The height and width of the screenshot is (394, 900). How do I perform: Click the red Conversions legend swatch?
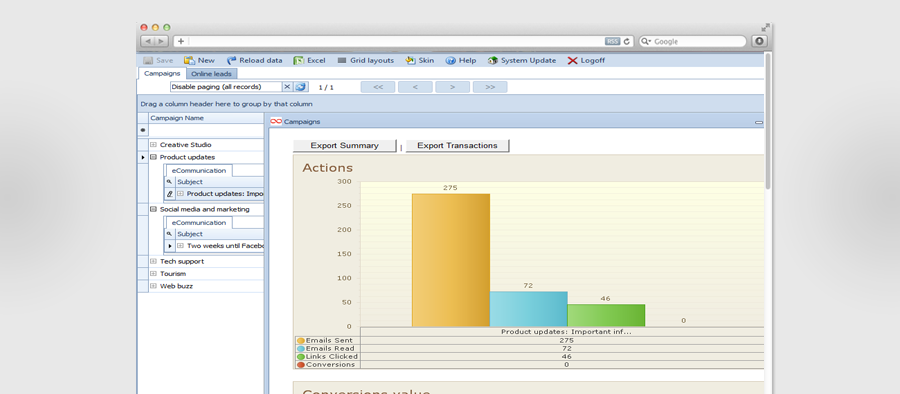(x=301, y=365)
